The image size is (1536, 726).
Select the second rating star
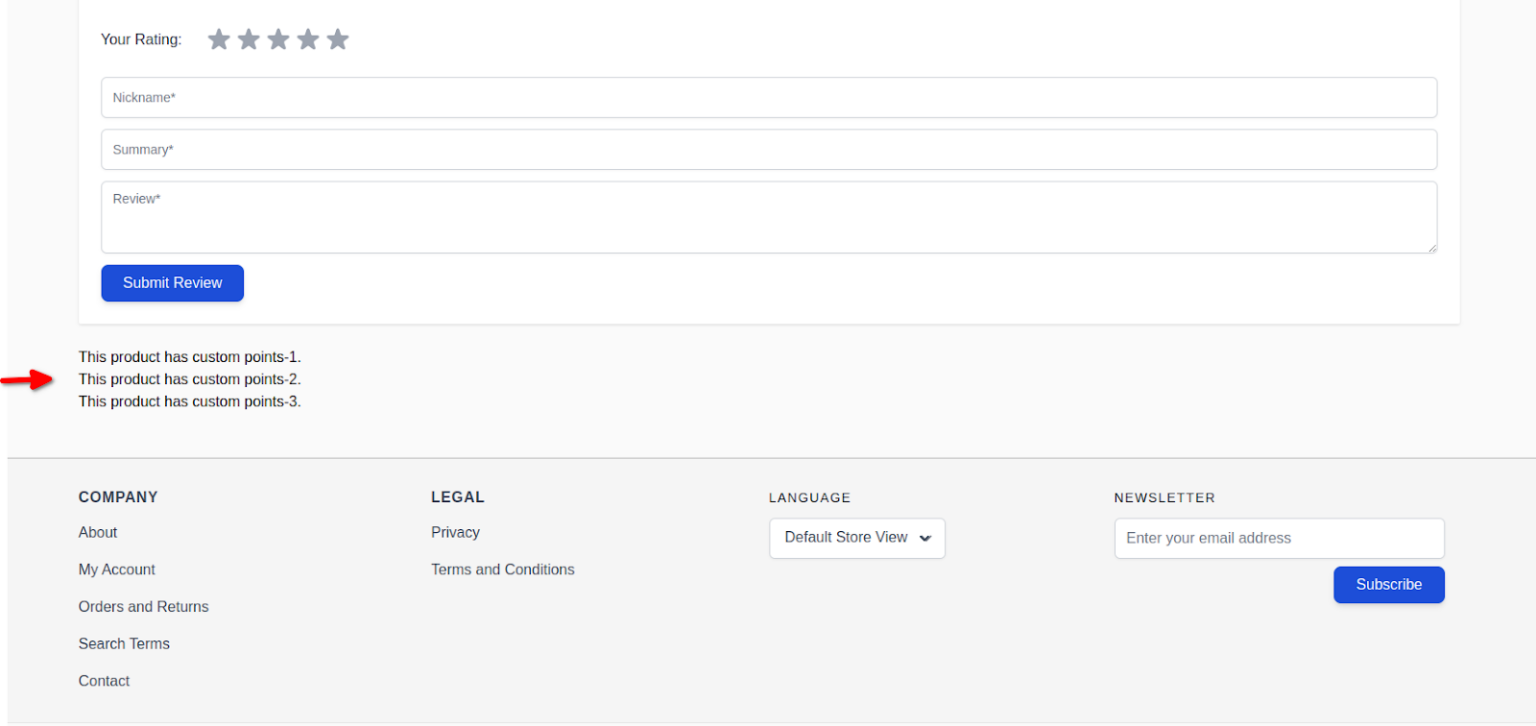coord(248,39)
